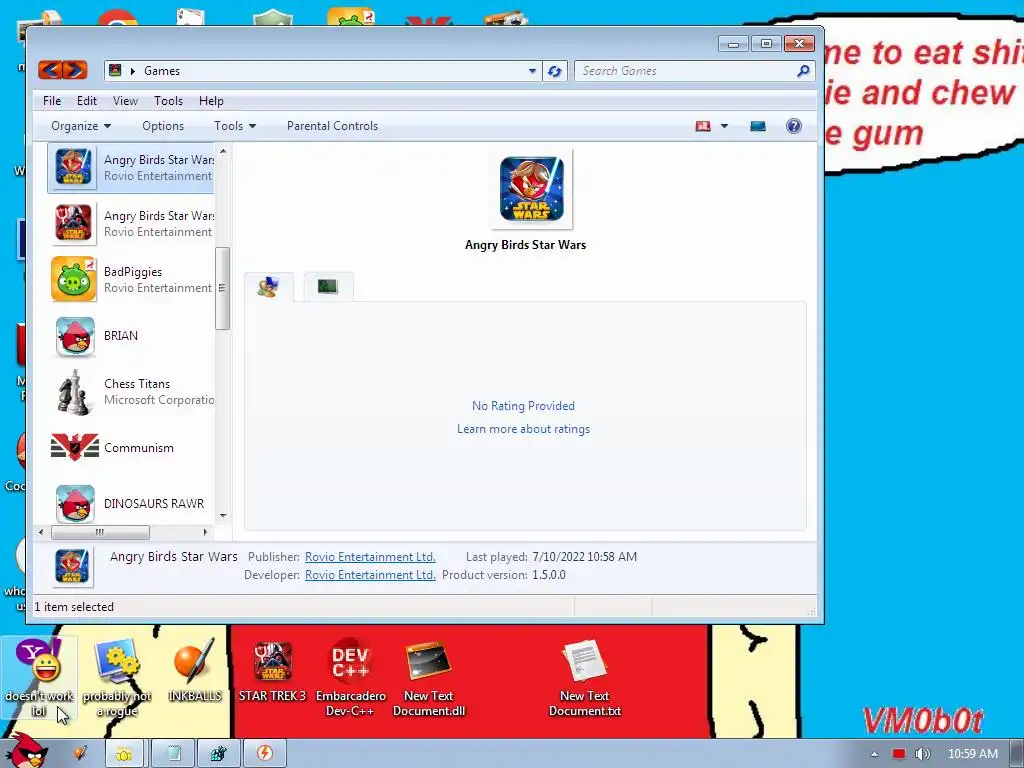Expand the view options dropdown arrow
Screen dimensions: 1024x768
pyautogui.click(x=724, y=126)
